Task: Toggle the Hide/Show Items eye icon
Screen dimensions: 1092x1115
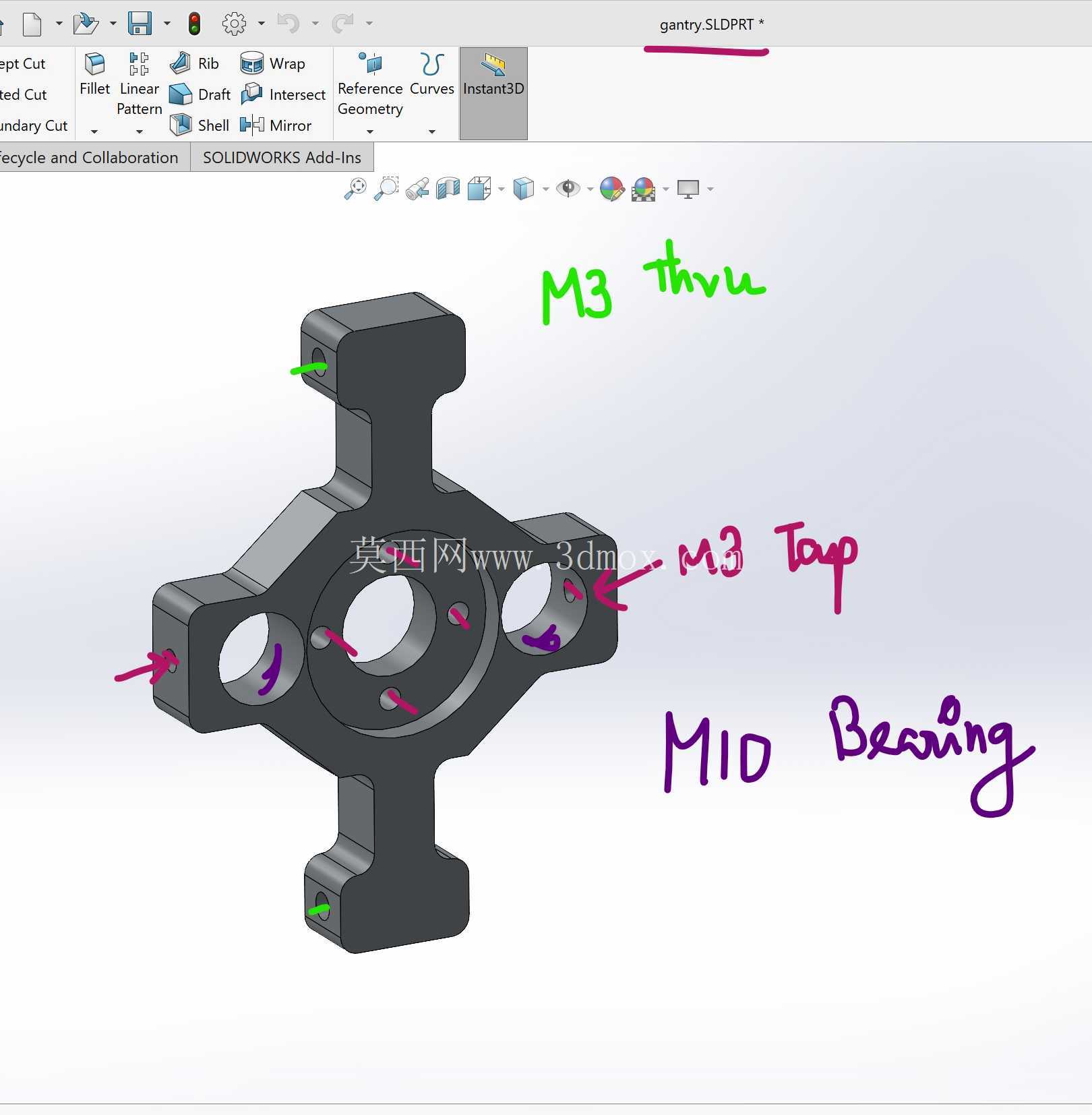Action: pos(568,189)
